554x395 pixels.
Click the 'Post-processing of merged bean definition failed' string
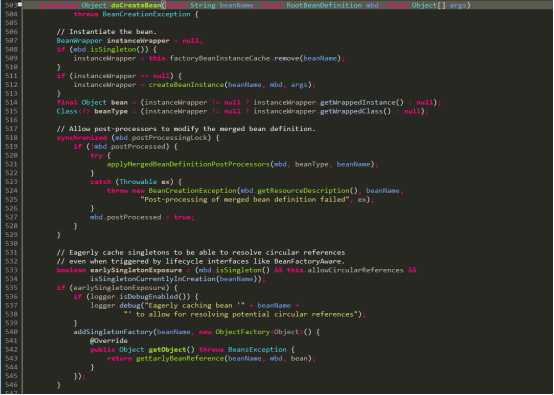[x=244, y=200]
